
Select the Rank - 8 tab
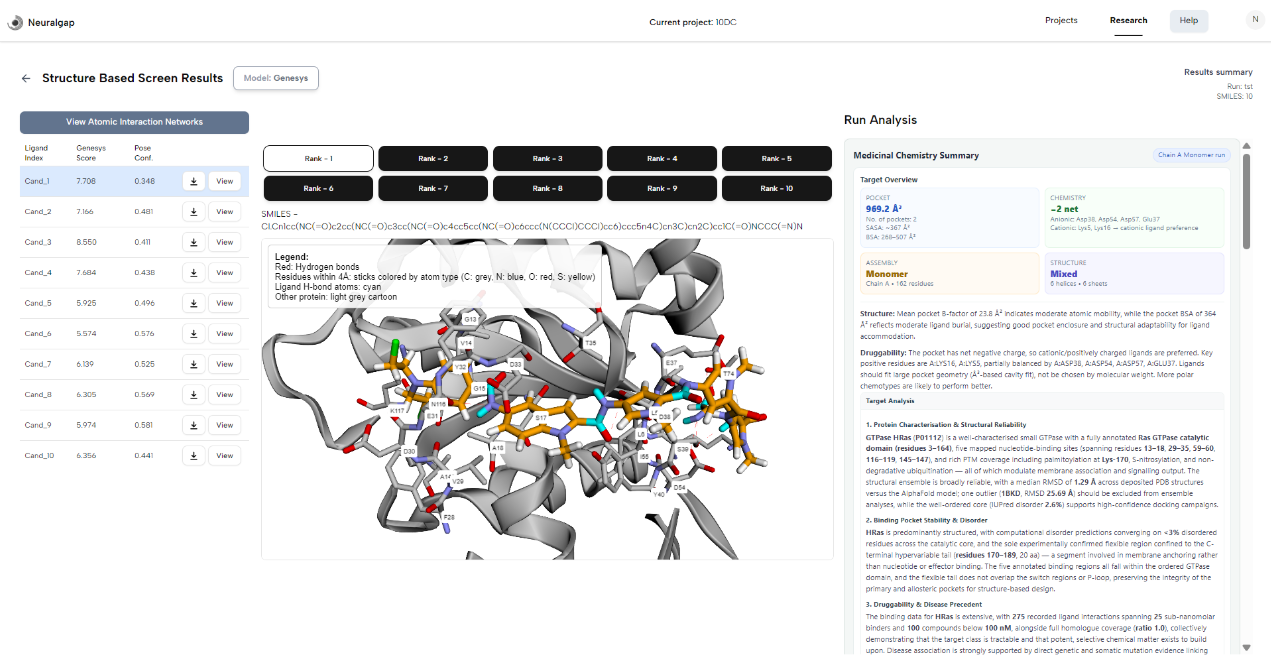(x=547, y=188)
